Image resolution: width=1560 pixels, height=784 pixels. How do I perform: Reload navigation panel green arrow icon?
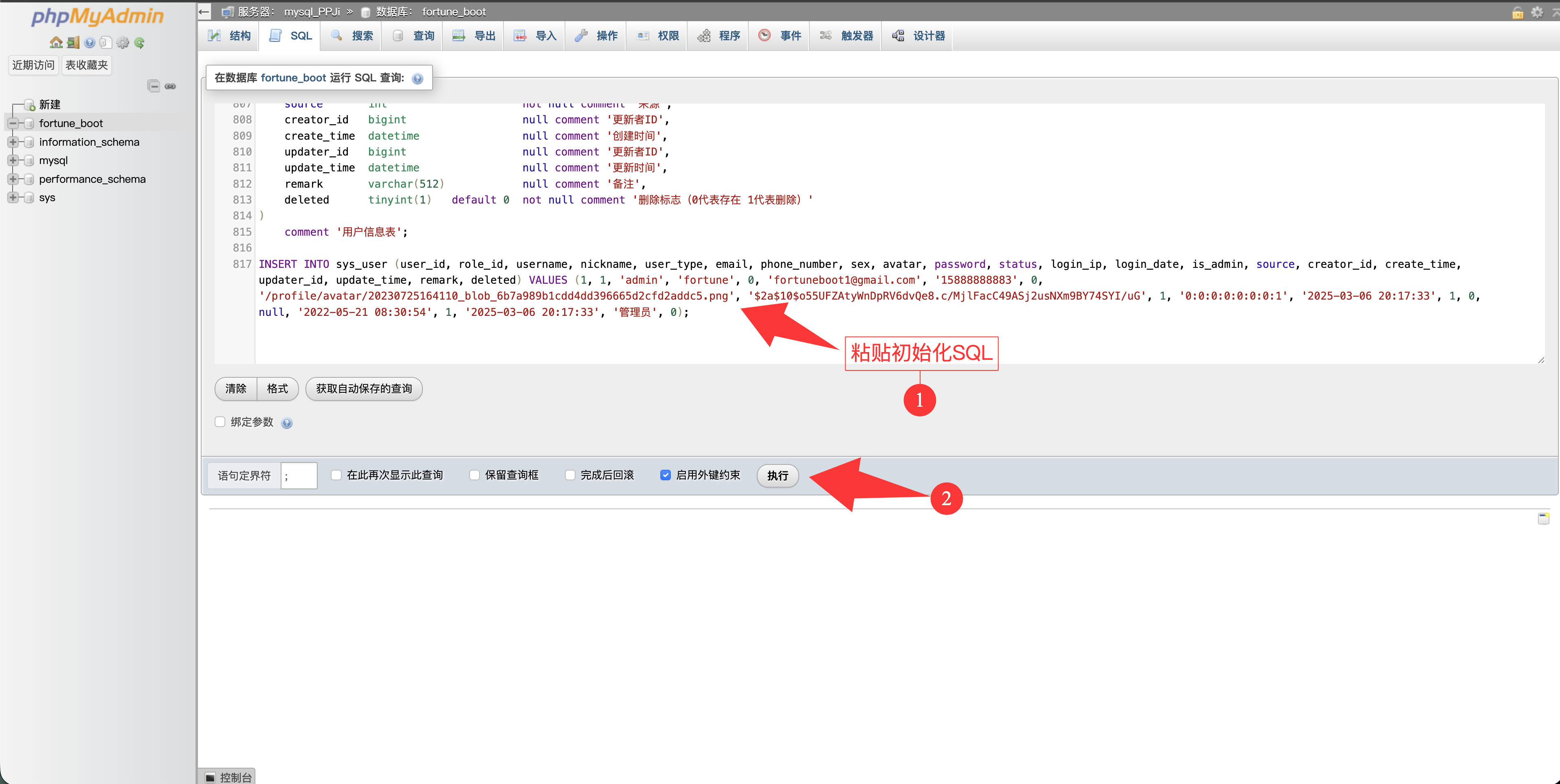point(140,42)
